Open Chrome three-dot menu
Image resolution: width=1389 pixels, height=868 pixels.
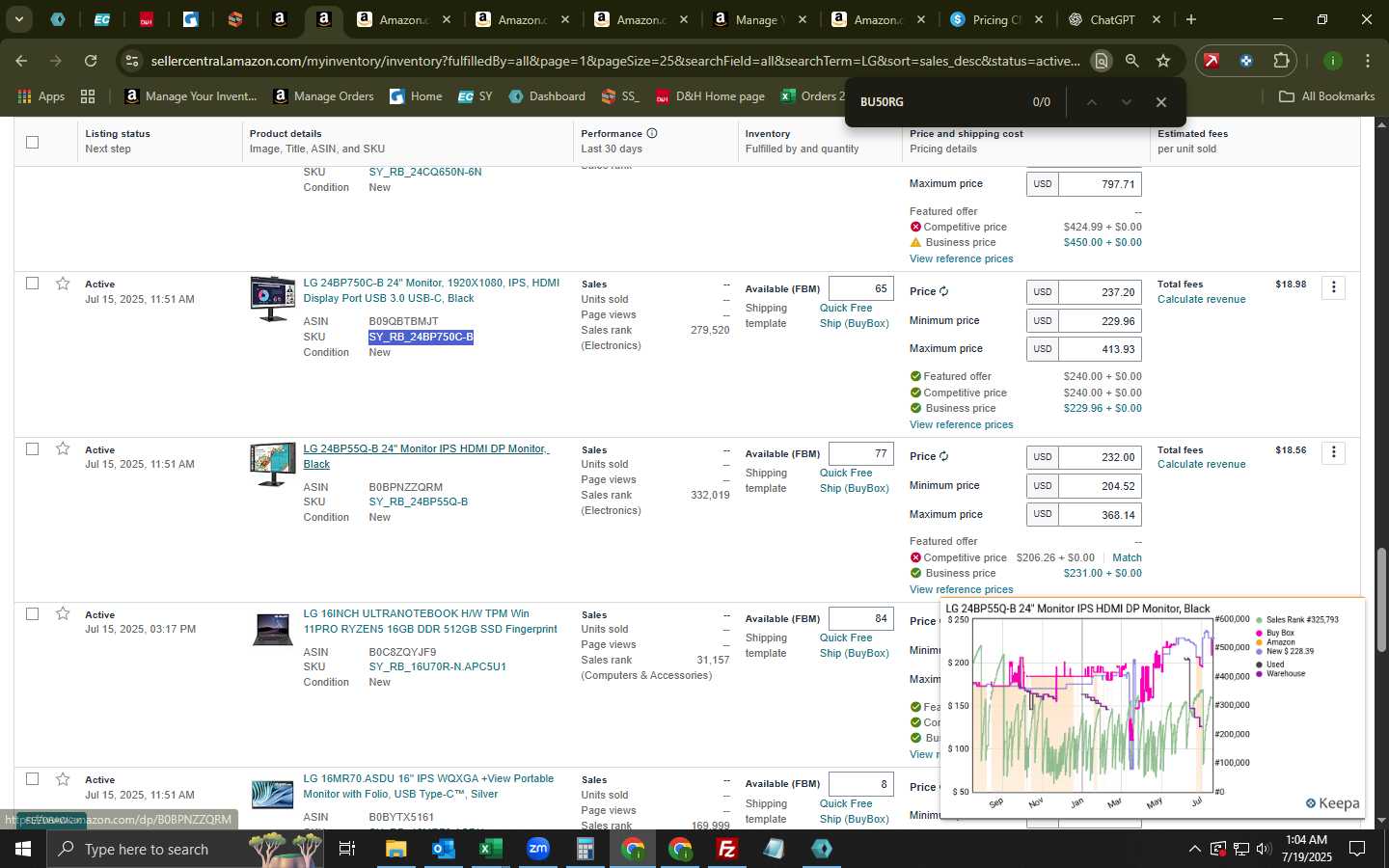point(1368,61)
